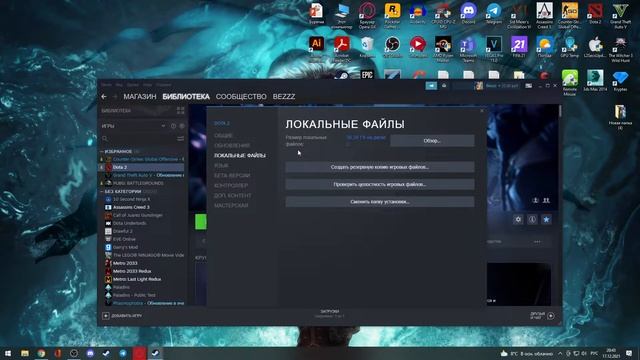Open ЯЗЫК properties section
This screenshot has width=640, height=360.
(221, 165)
